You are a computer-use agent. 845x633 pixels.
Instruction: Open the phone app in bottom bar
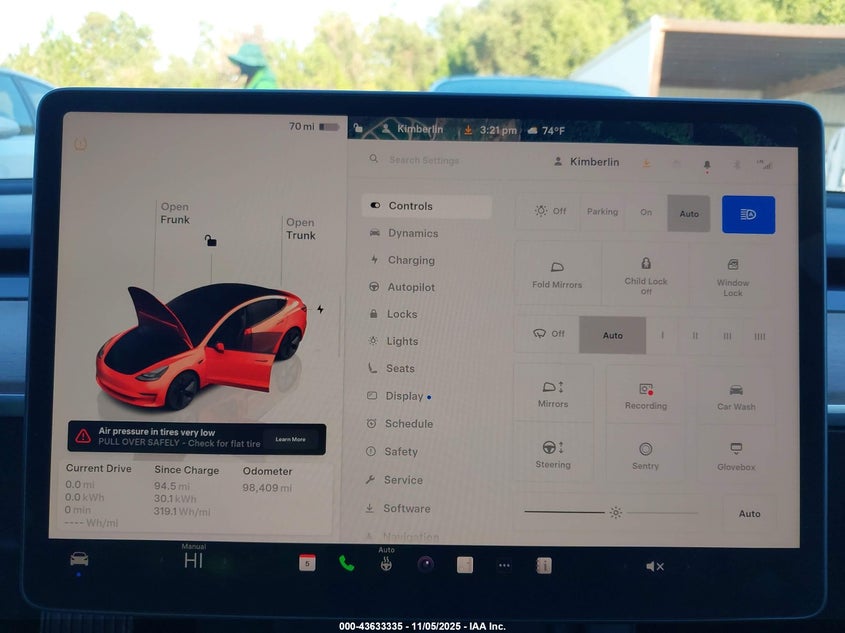tap(346, 564)
